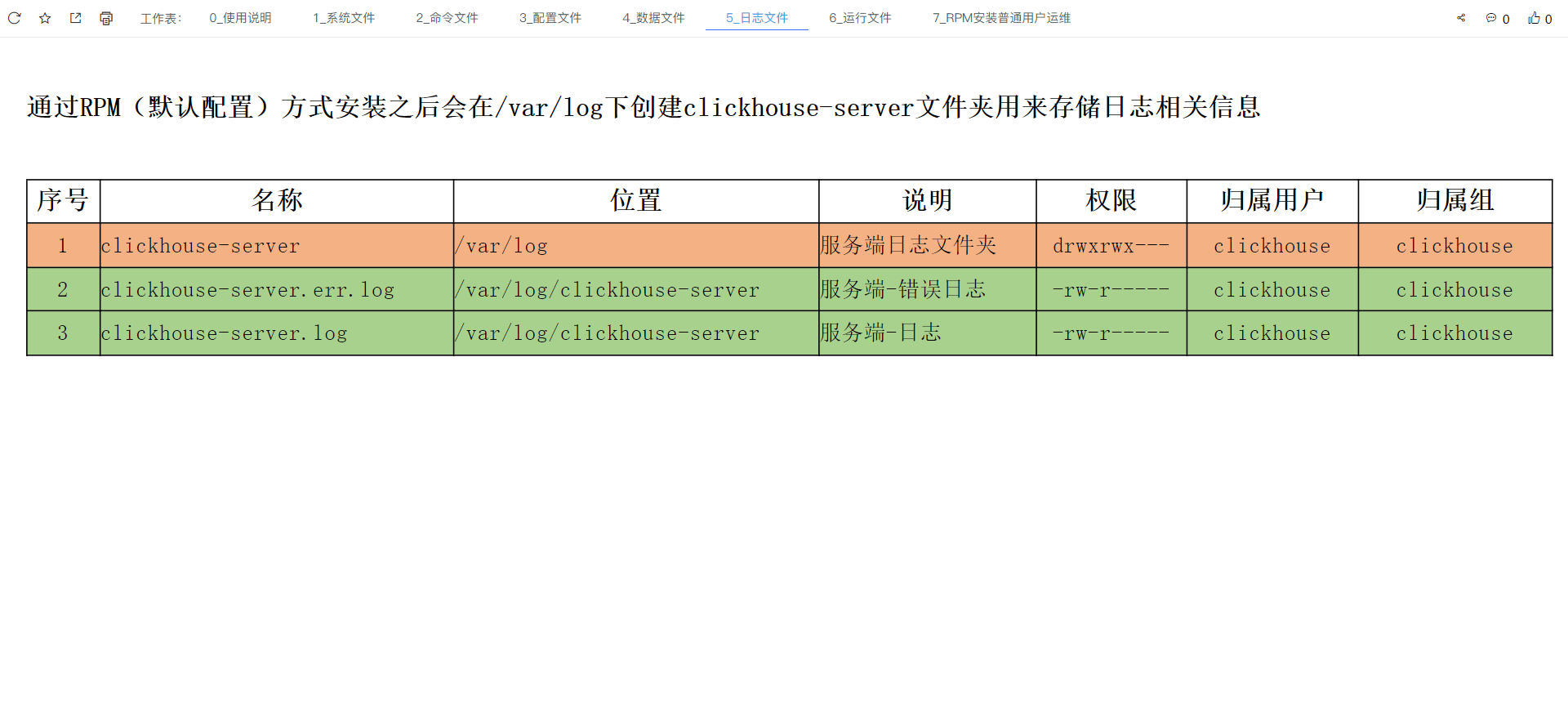Go to the 4_数据文件 sheet
The image size is (1568, 719).
pos(653,18)
